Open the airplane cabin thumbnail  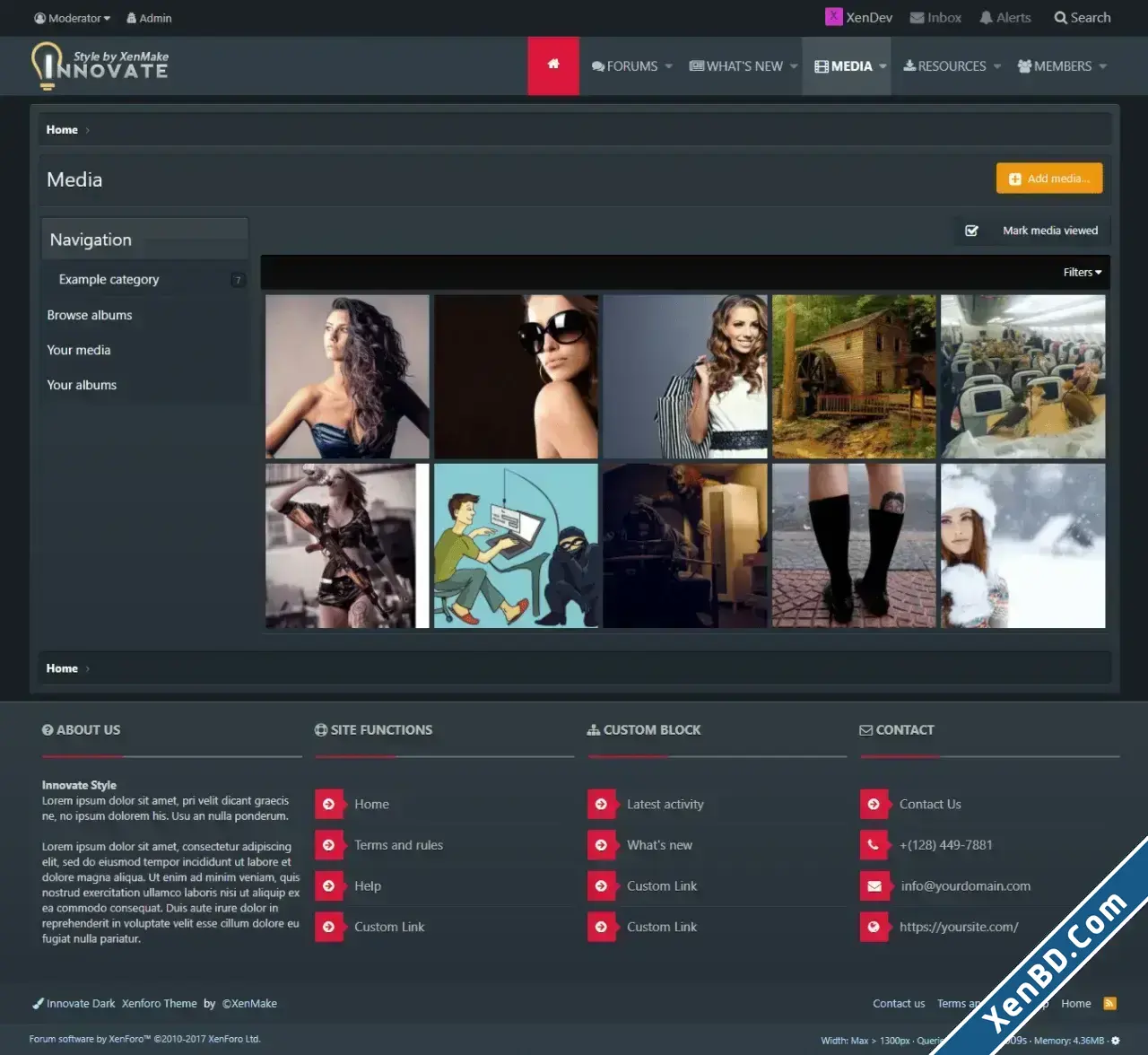[x=1022, y=377]
